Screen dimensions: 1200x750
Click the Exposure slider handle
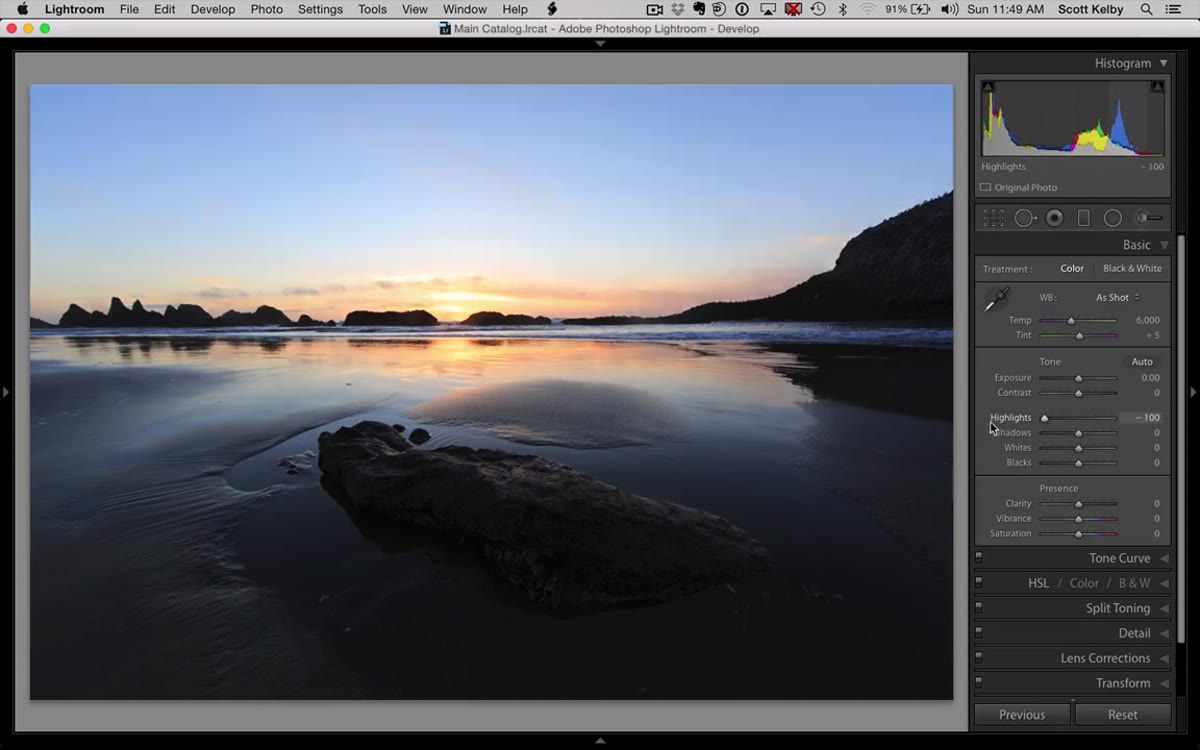click(x=1078, y=378)
